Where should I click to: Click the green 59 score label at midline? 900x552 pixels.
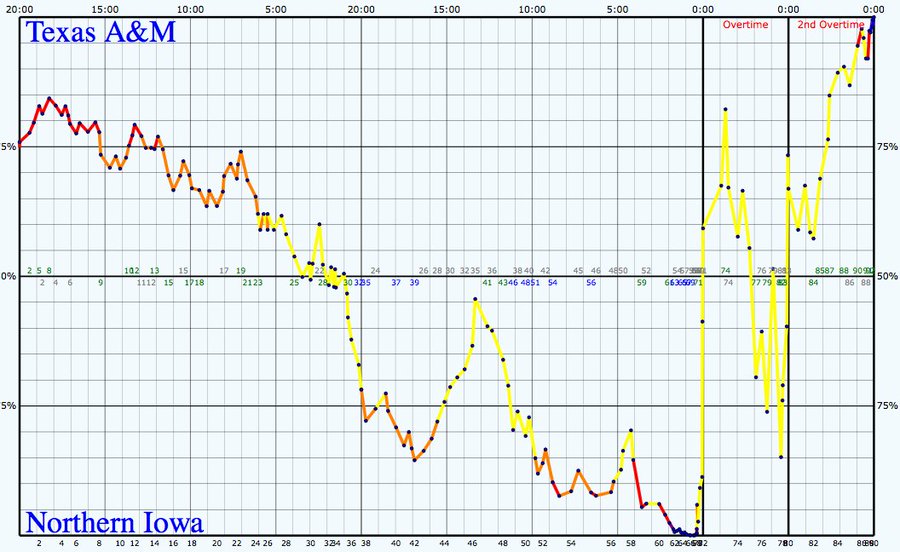coord(642,282)
